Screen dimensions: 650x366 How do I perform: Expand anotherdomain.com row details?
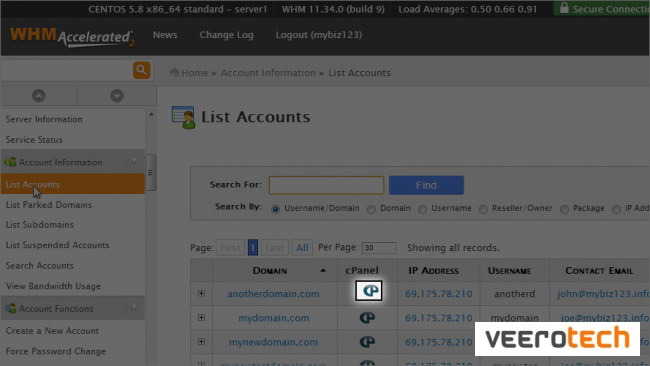point(201,293)
